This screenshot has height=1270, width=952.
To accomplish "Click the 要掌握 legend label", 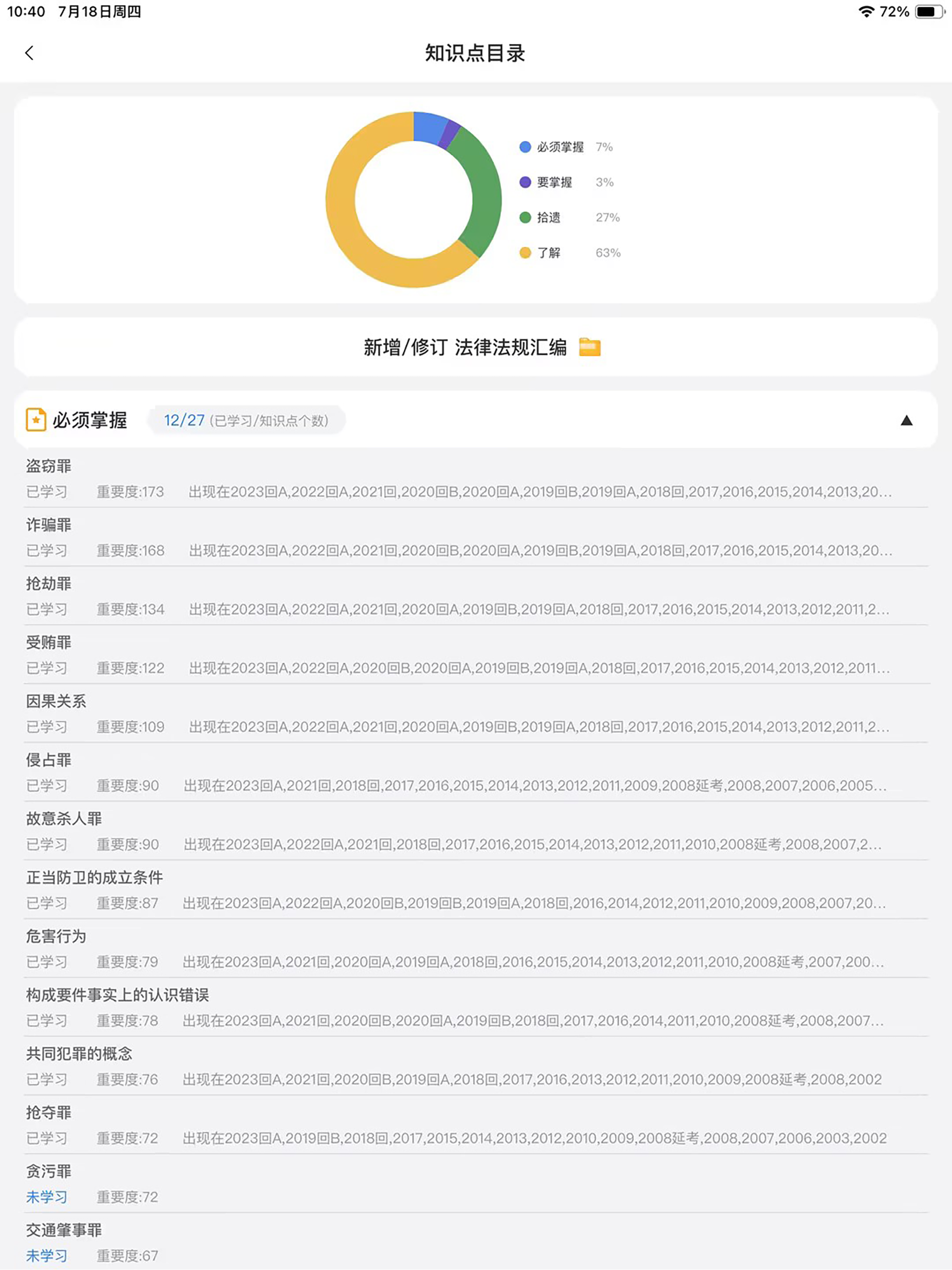I will point(554,182).
